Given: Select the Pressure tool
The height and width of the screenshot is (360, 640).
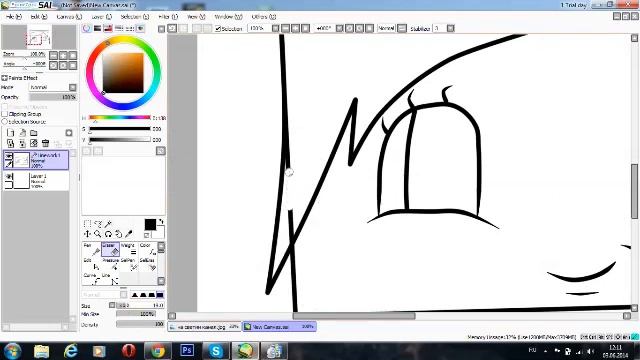Looking at the screenshot, I should coord(110,264).
